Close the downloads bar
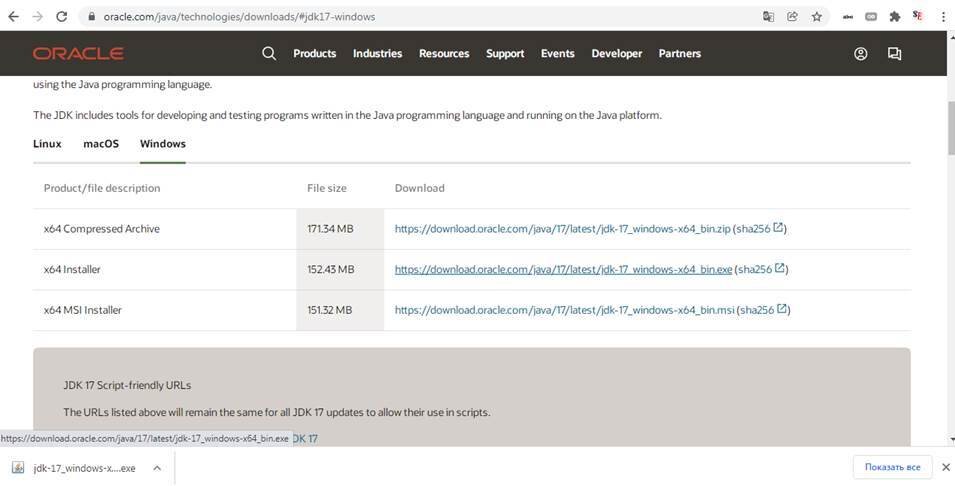Viewport: 955px width, 486px height. click(x=945, y=467)
